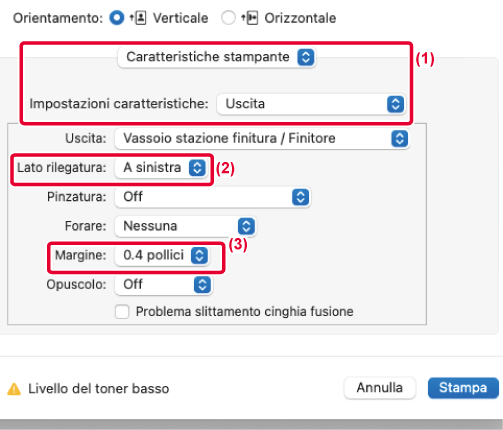This screenshot has height=430, width=503.
Task: Open the Pinzatura Off popup menu
Action: click(213, 197)
